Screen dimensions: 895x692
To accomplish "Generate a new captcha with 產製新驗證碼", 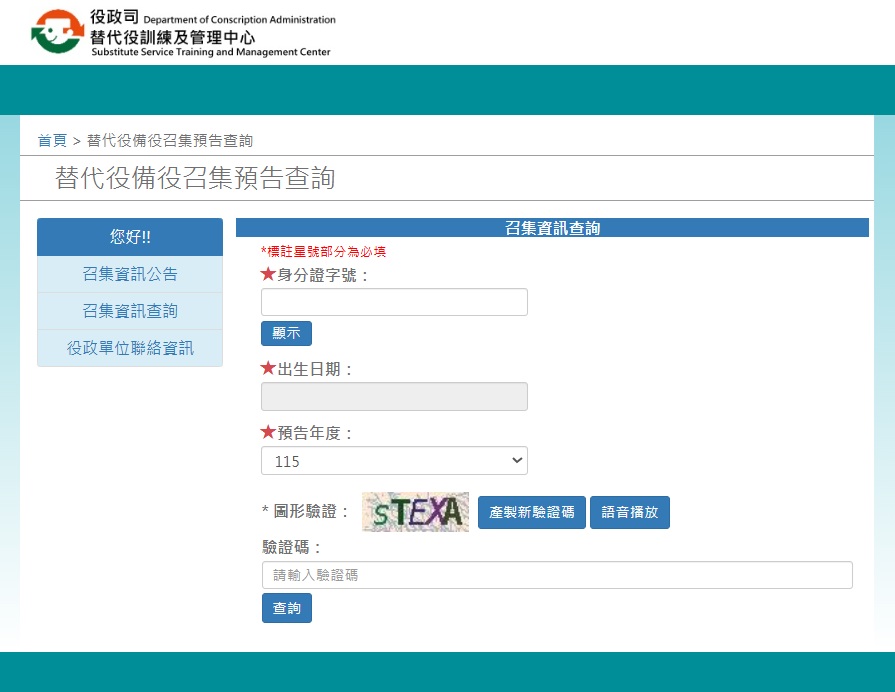I will coord(530,511).
